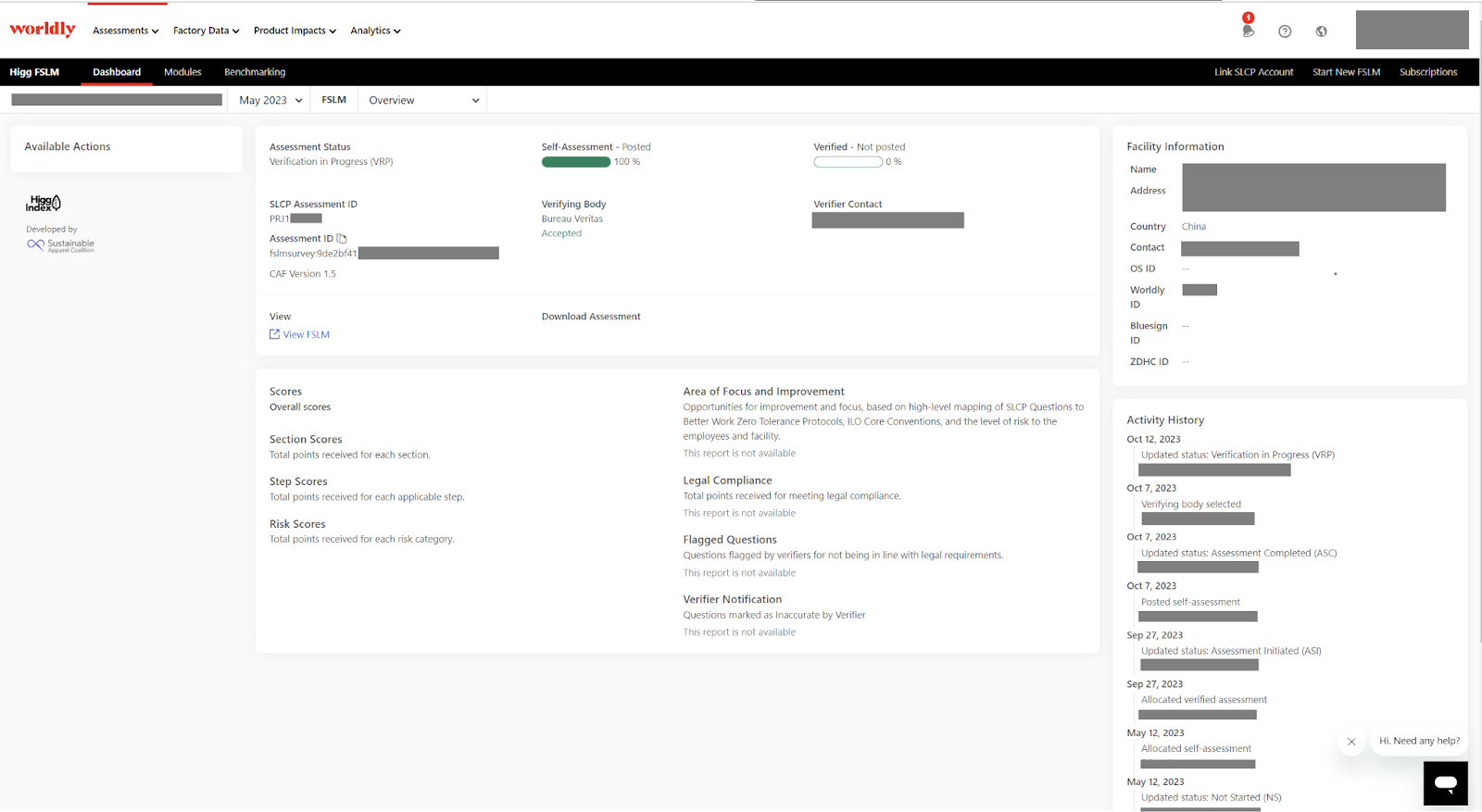Open the Analytics dropdown menu
1482x812 pixels.
pos(375,31)
